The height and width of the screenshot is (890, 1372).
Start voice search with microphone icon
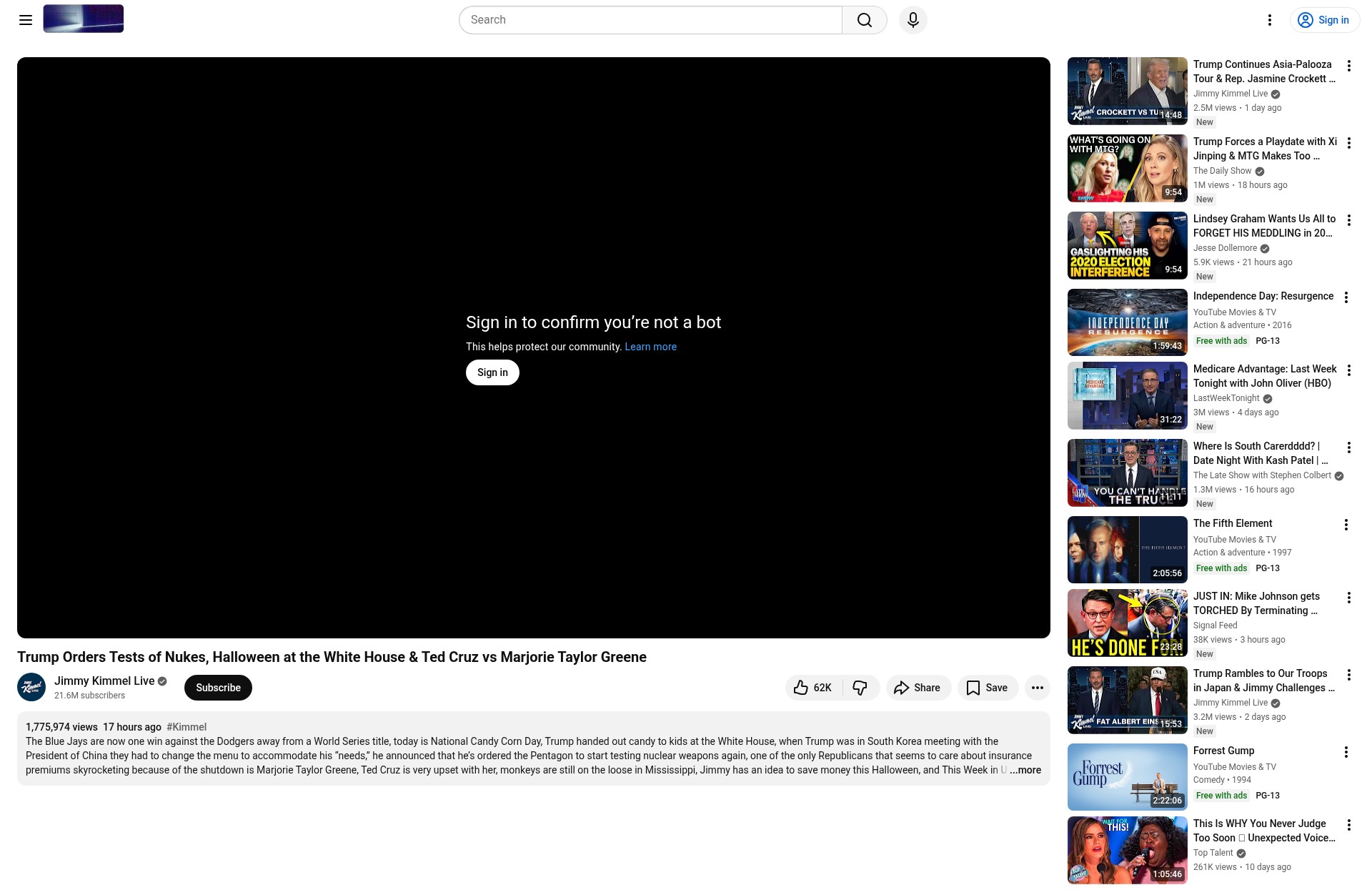[x=913, y=20]
